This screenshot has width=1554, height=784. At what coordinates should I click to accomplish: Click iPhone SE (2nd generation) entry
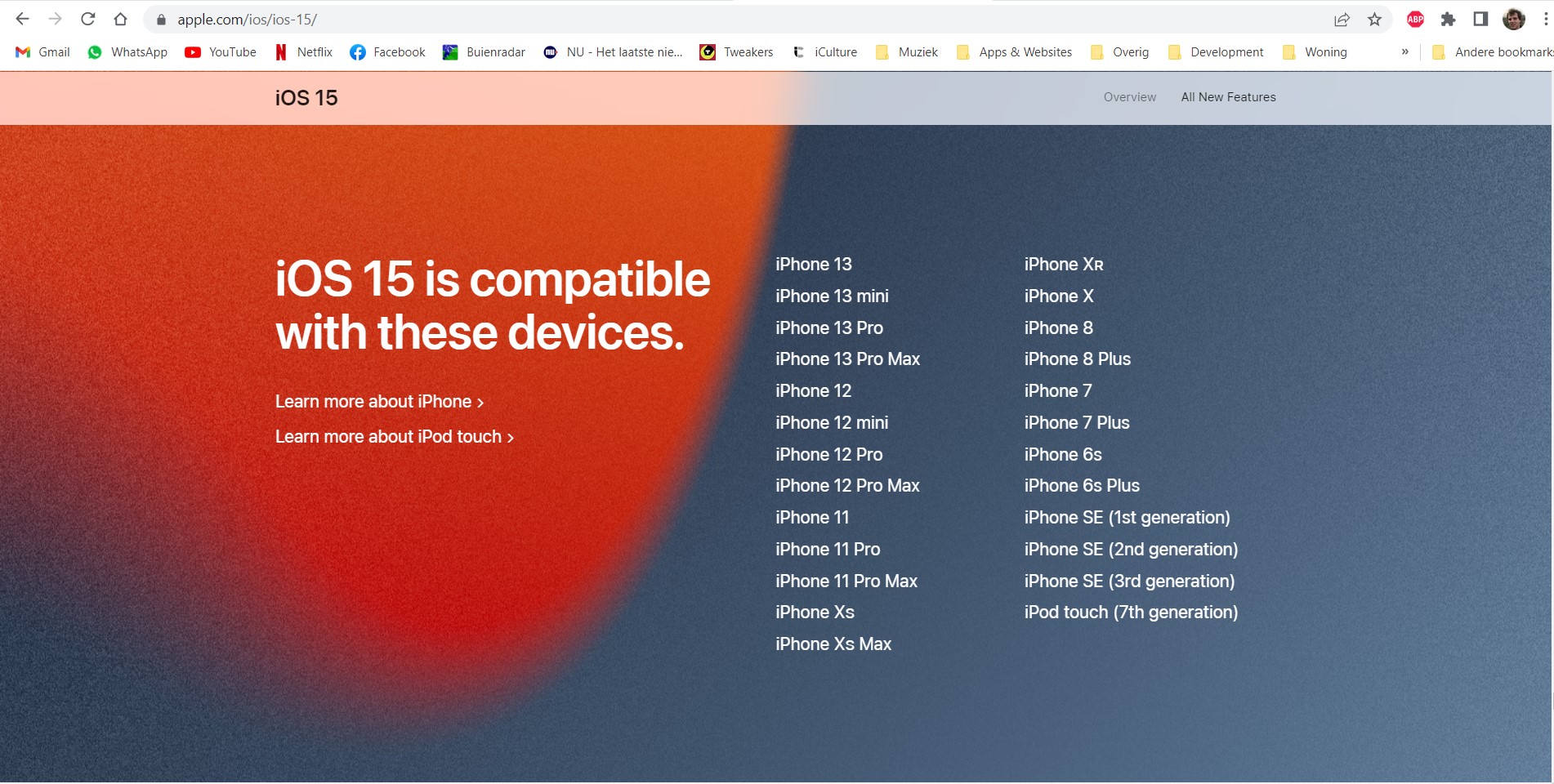point(1132,550)
